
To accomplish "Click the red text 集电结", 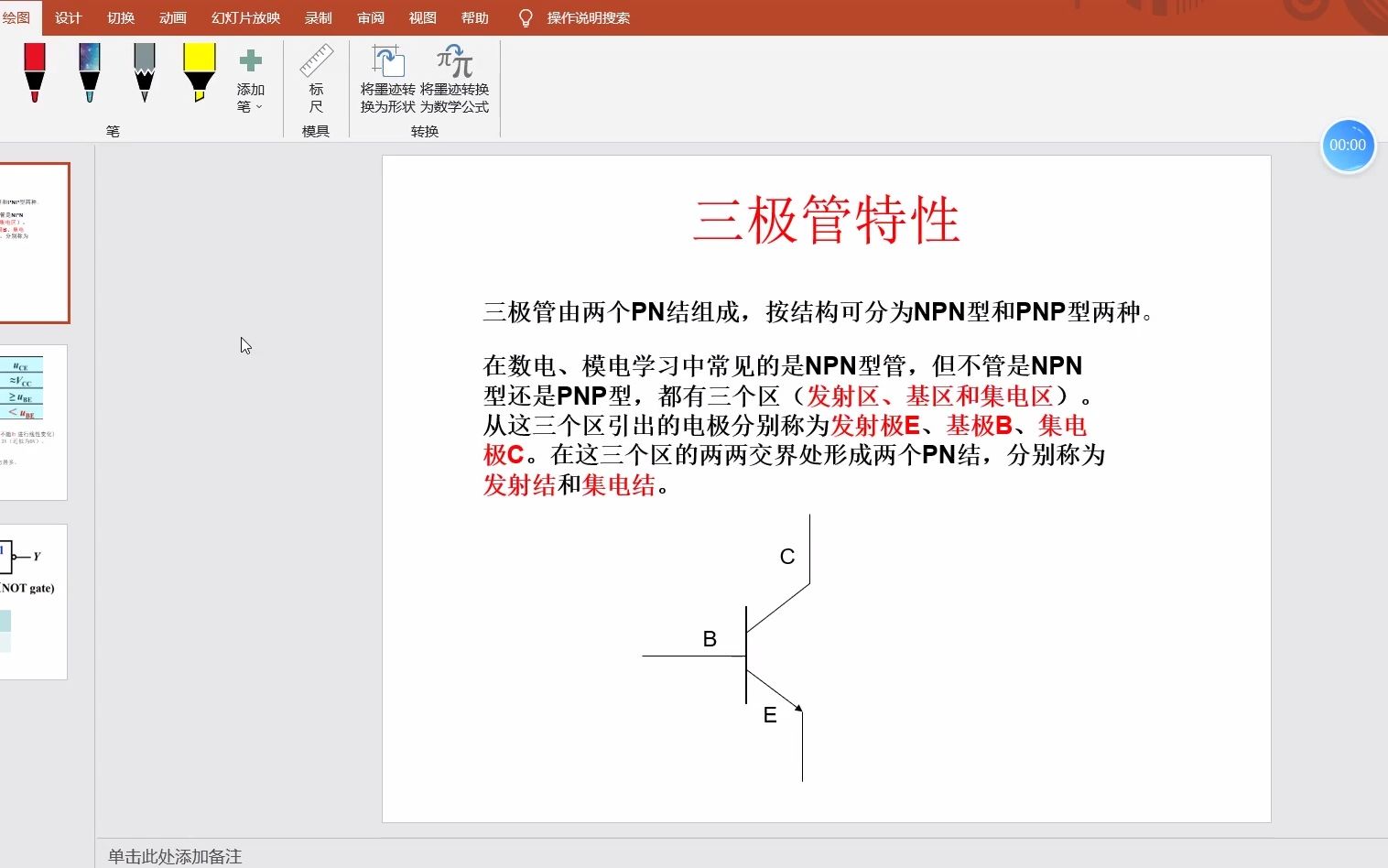I will (618, 485).
